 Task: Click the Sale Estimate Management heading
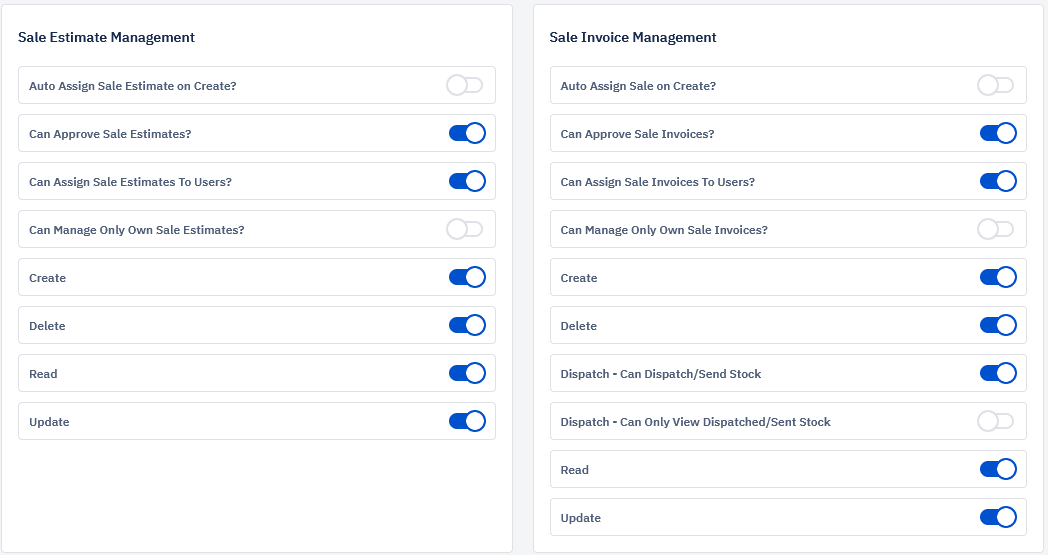pos(106,37)
